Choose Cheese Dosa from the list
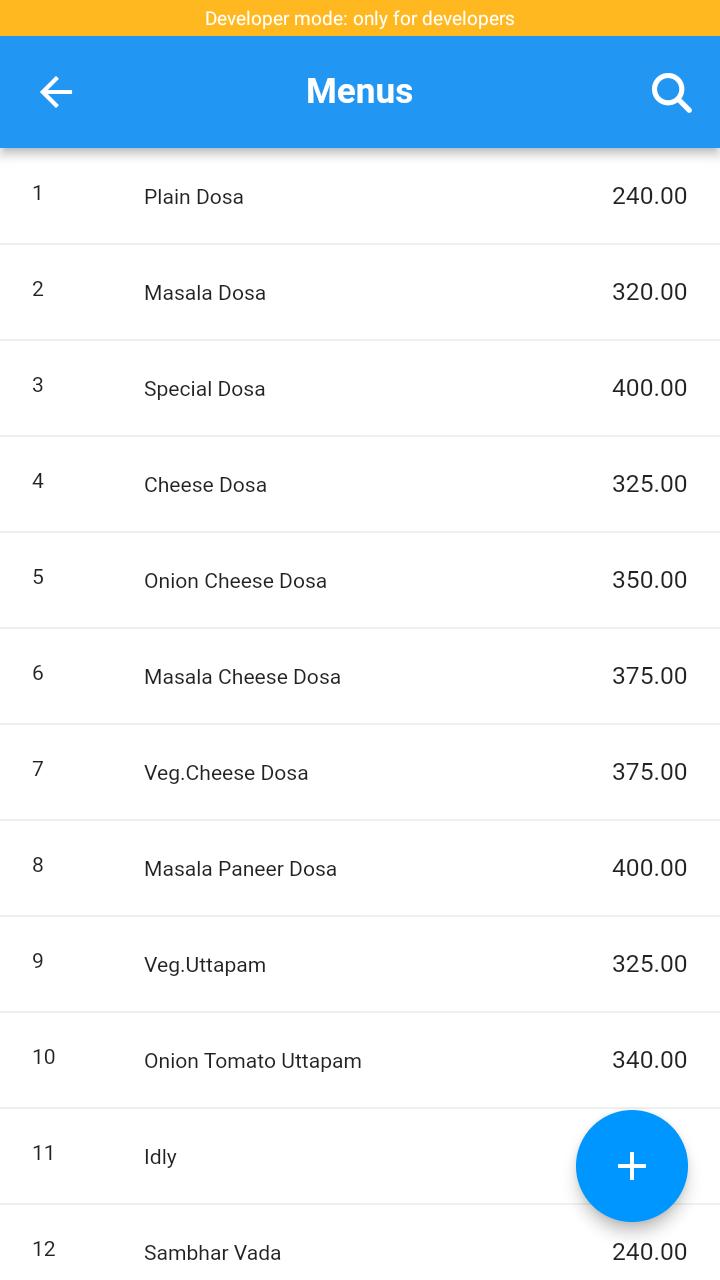 tap(360, 484)
